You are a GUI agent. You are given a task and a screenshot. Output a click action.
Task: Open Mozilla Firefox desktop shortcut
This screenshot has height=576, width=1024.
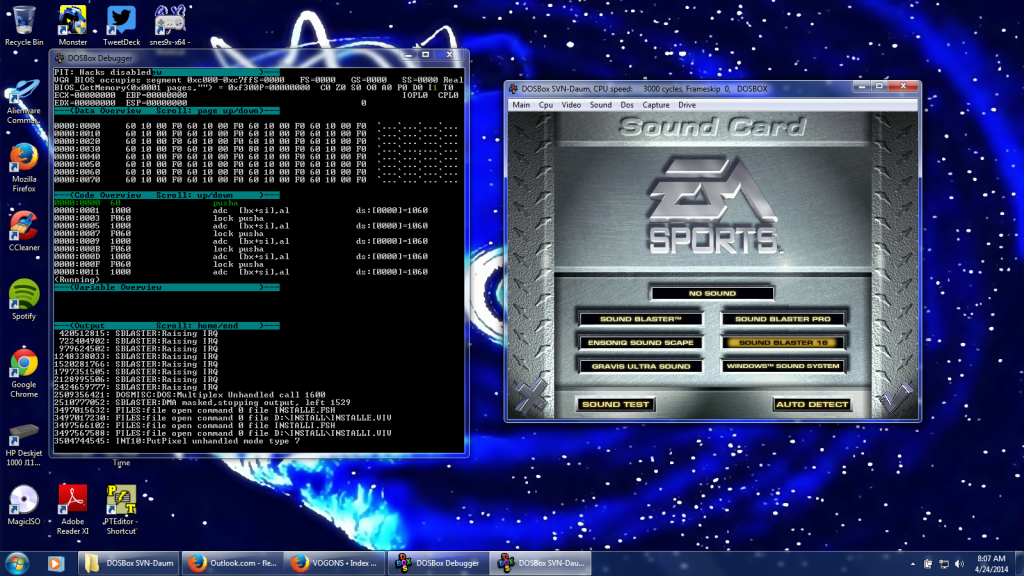click(x=23, y=159)
